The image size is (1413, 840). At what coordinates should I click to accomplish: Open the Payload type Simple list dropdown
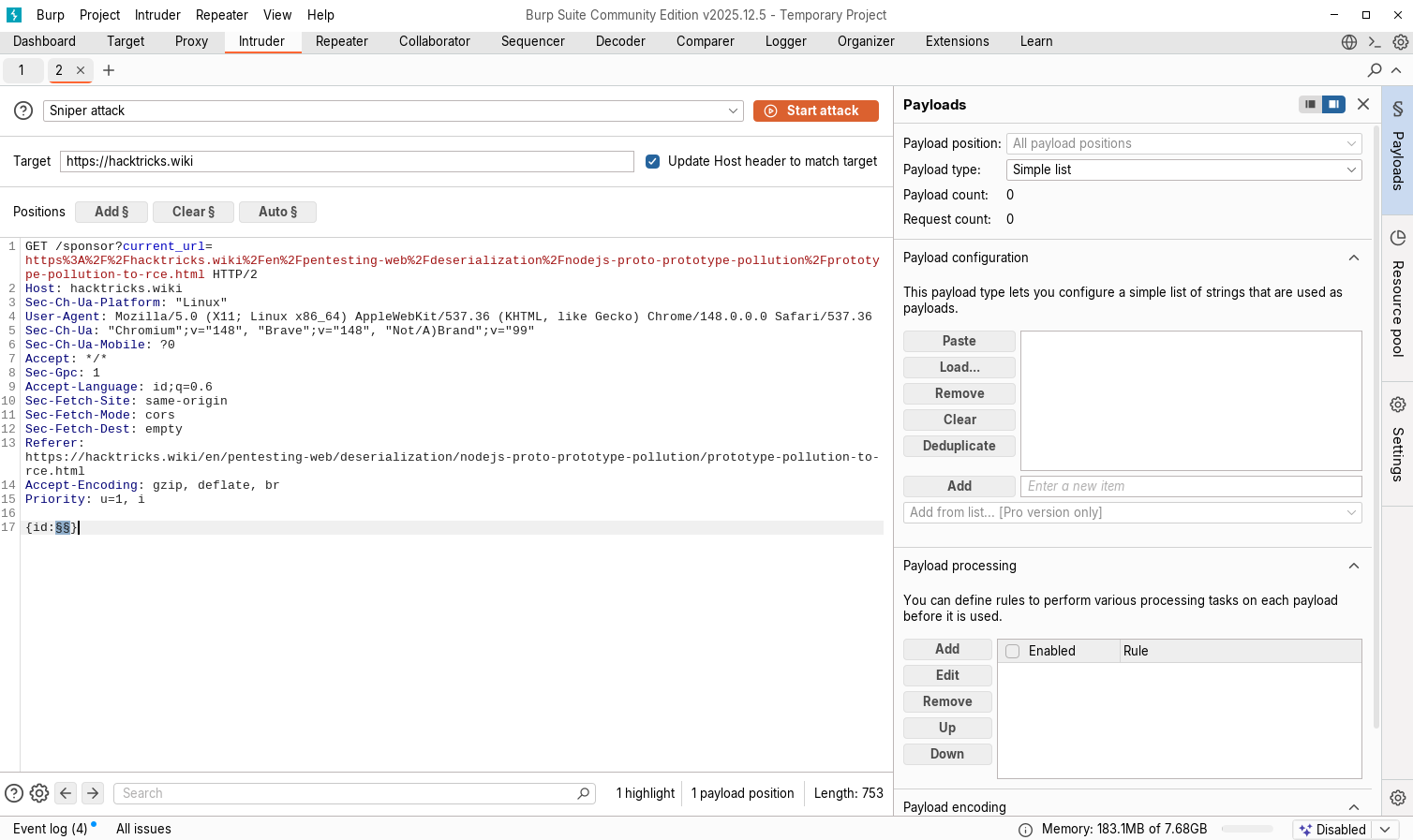[x=1184, y=169]
